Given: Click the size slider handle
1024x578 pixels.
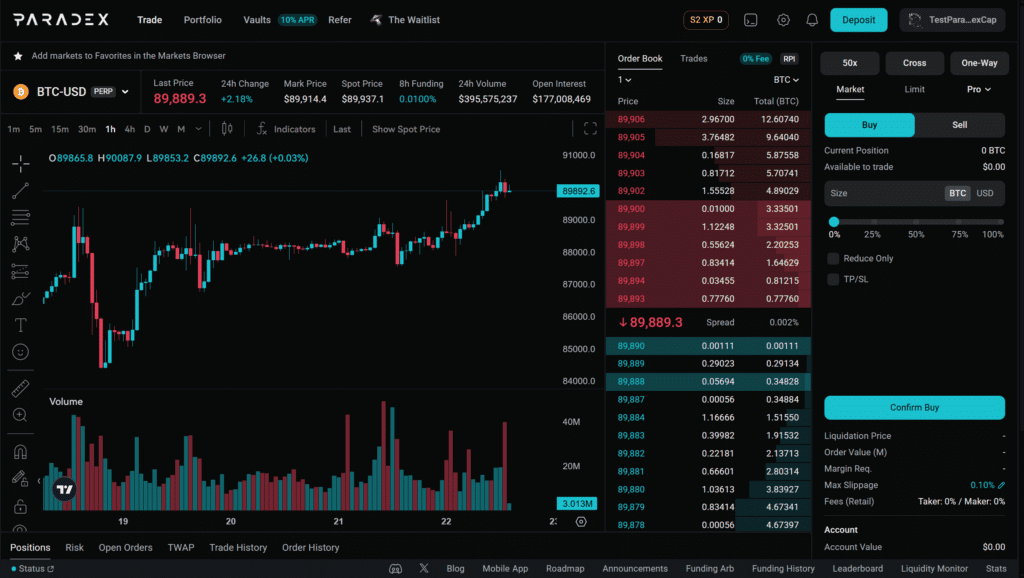Looking at the screenshot, I should [834, 222].
